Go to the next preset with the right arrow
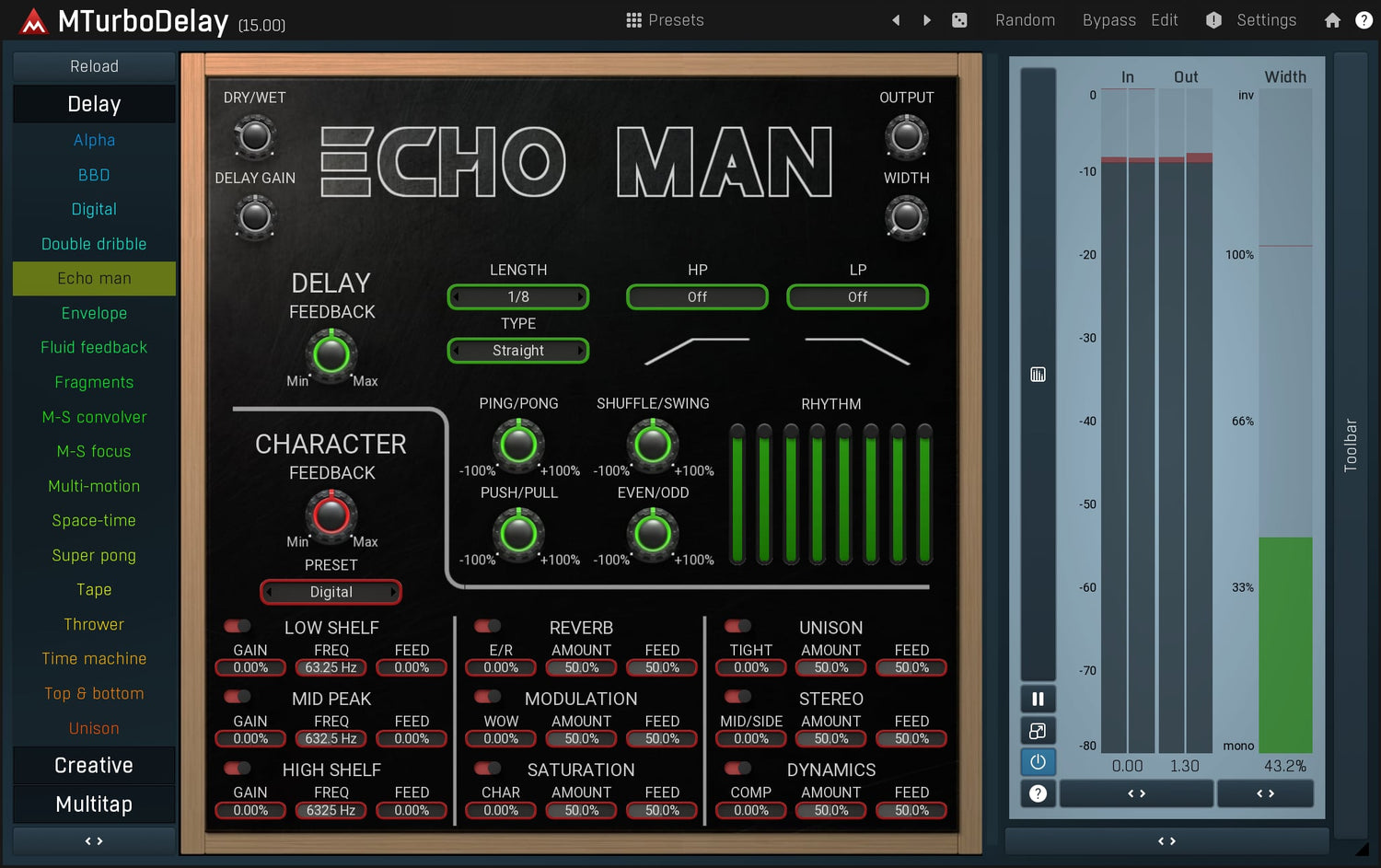 (927, 20)
